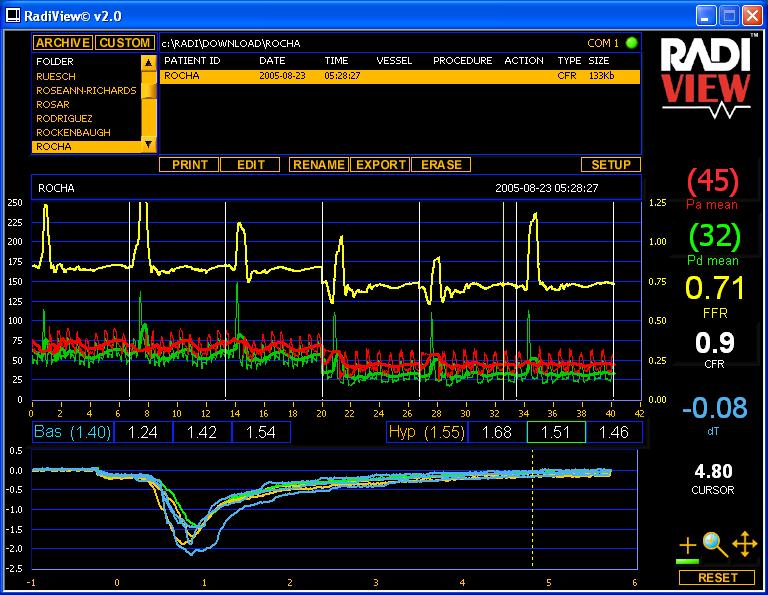The width and height of the screenshot is (768, 595).
Task: Click the ACTION column header
Action: [524, 61]
